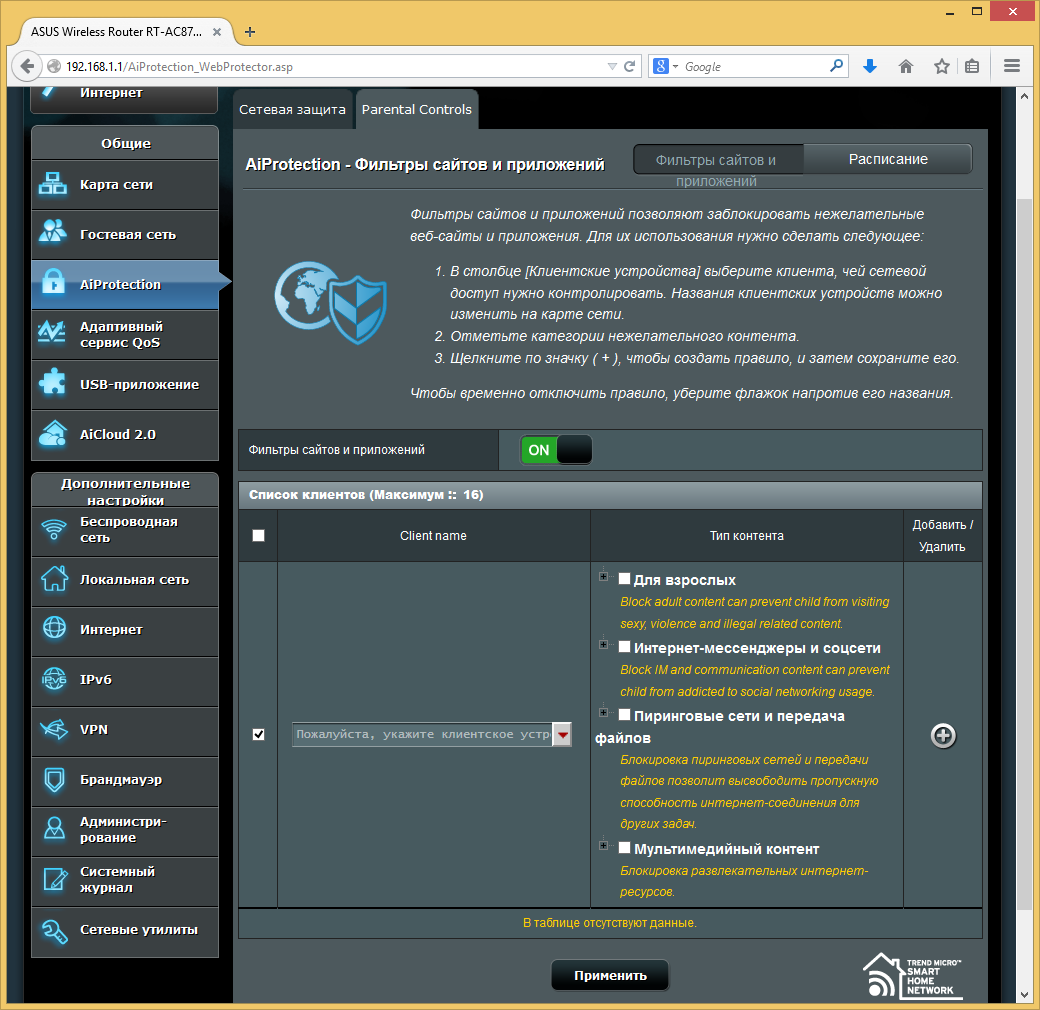This screenshot has width=1040, height=1010.
Task: Open URL history dropdown in address bar
Action: 612,66
